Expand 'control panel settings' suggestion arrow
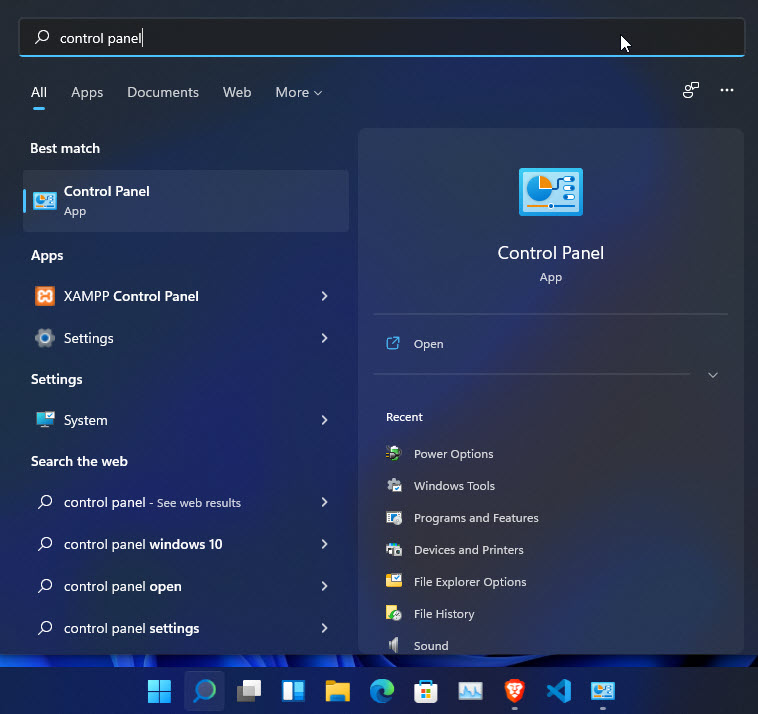Viewport: 758px width, 714px height. [324, 628]
